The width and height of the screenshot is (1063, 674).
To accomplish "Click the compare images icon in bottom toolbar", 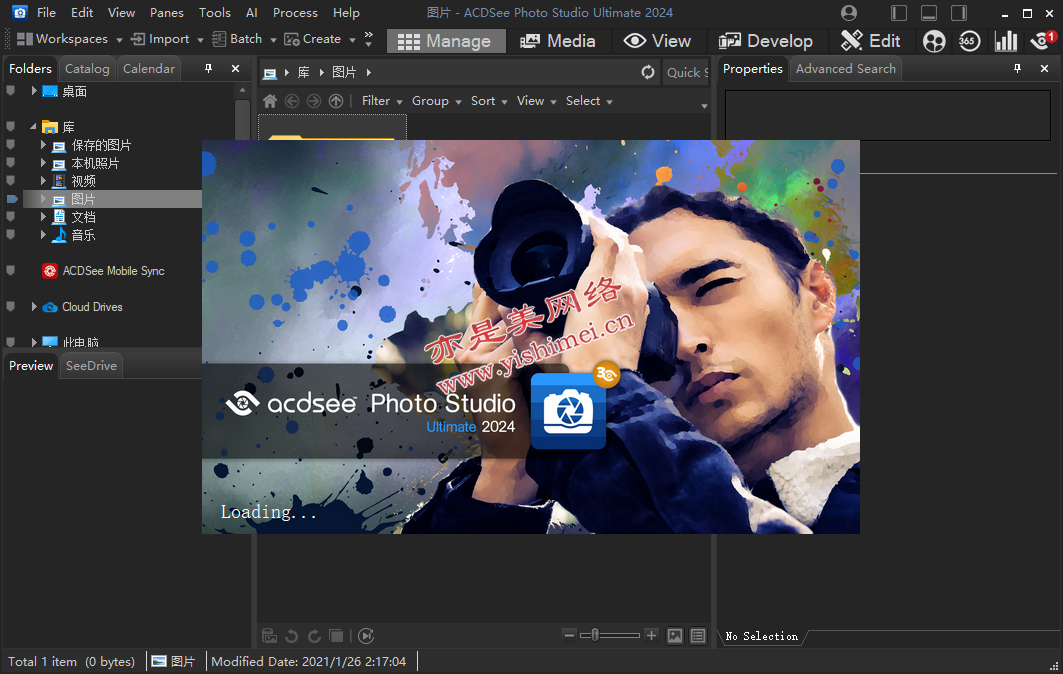I will 336,636.
